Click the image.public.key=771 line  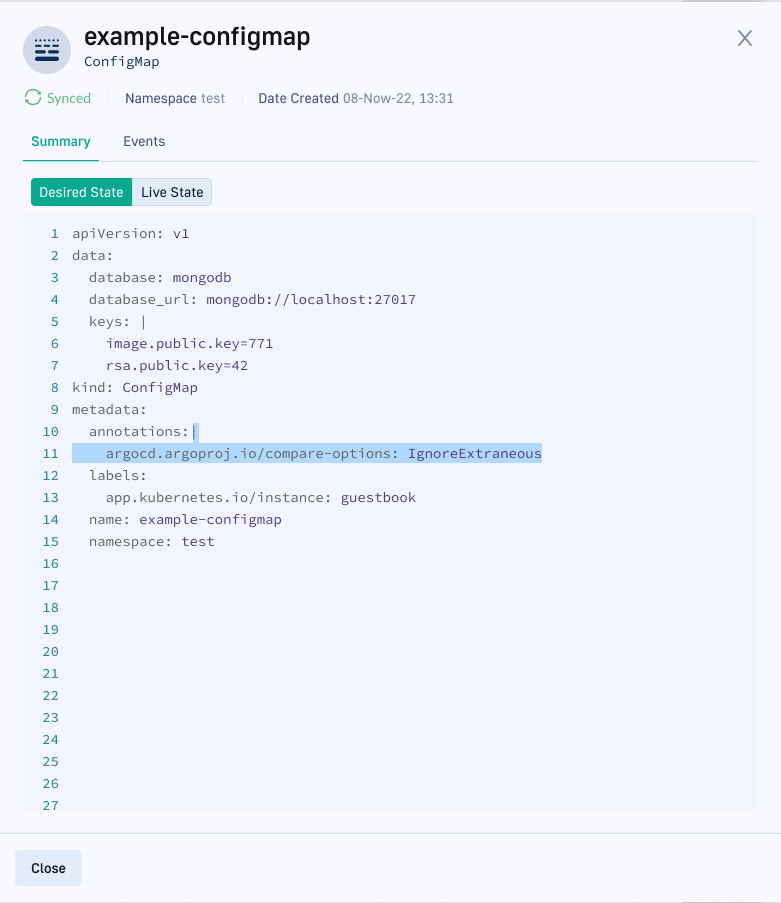[x=189, y=343]
